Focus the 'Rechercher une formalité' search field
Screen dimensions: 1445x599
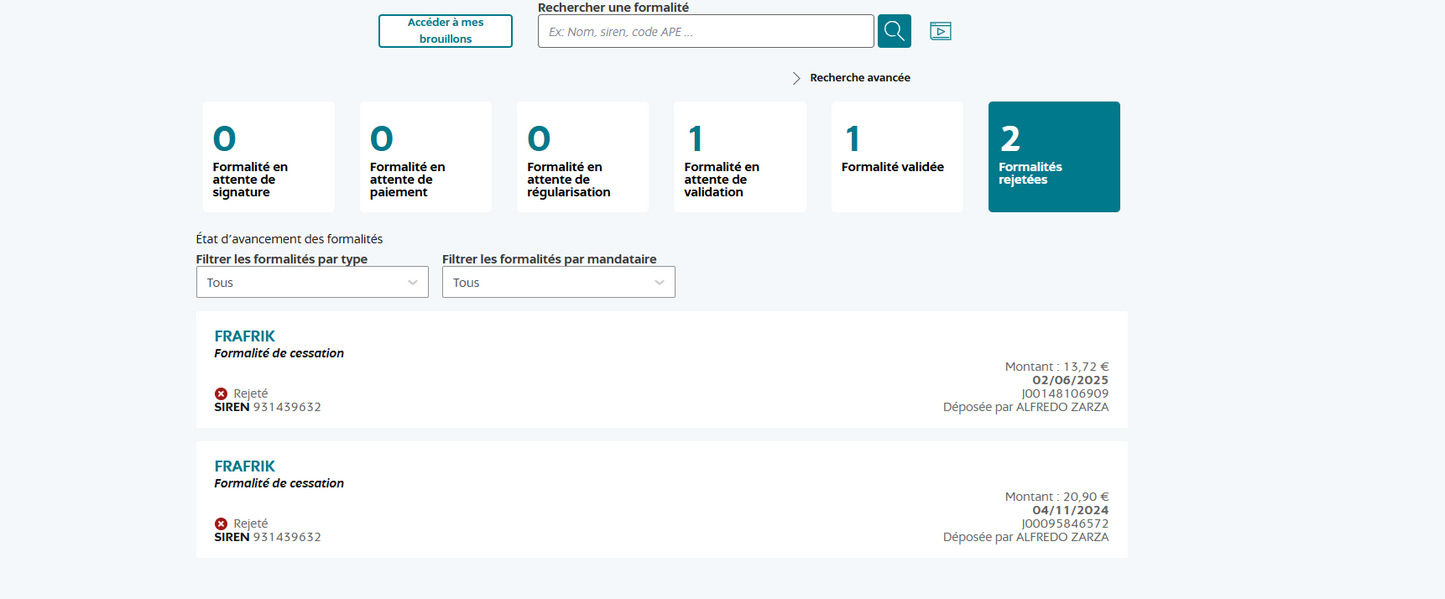pyautogui.click(x=705, y=31)
